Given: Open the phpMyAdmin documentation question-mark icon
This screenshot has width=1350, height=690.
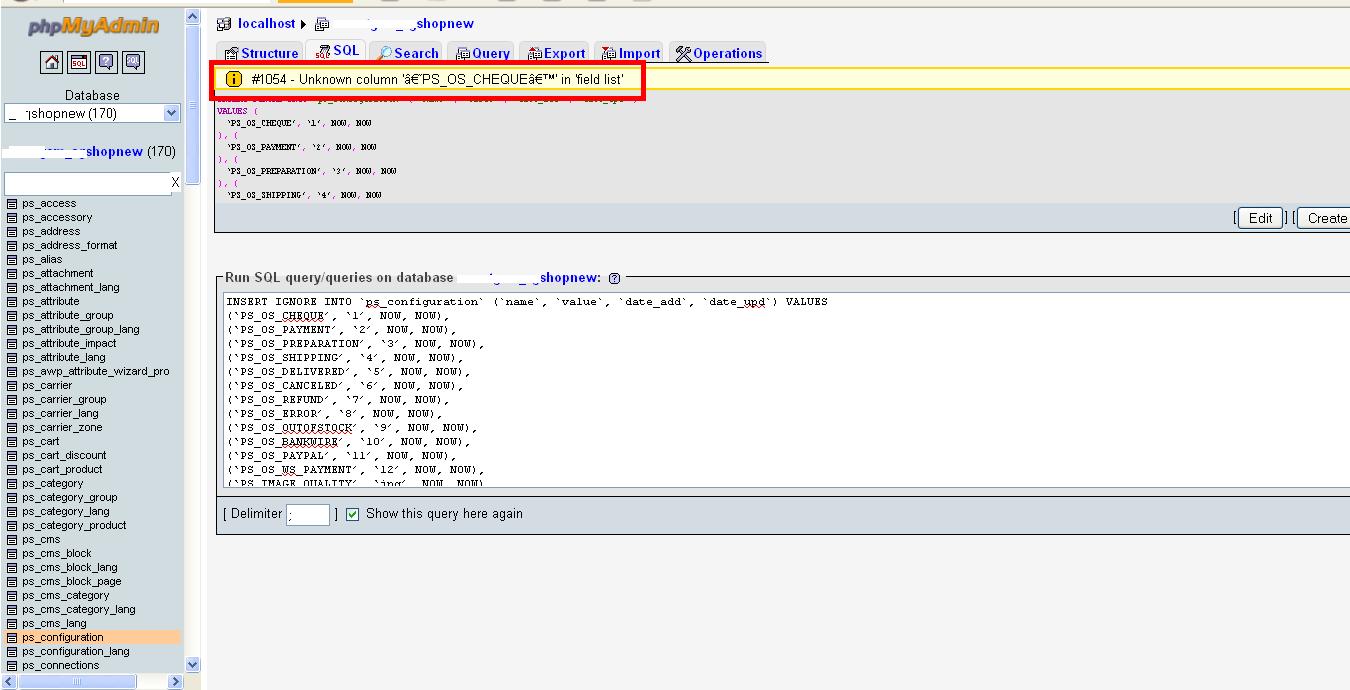Looking at the screenshot, I should click(106, 63).
